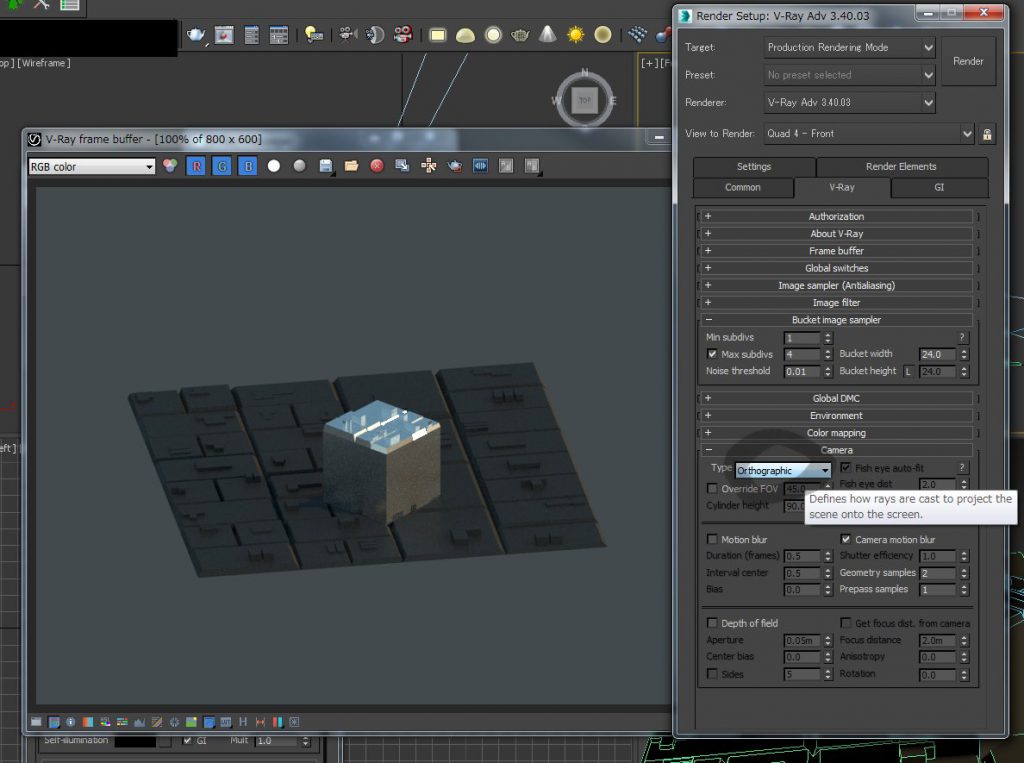Enable the Depth of field checkbox
Screen dimensions: 1024x763
(712, 622)
